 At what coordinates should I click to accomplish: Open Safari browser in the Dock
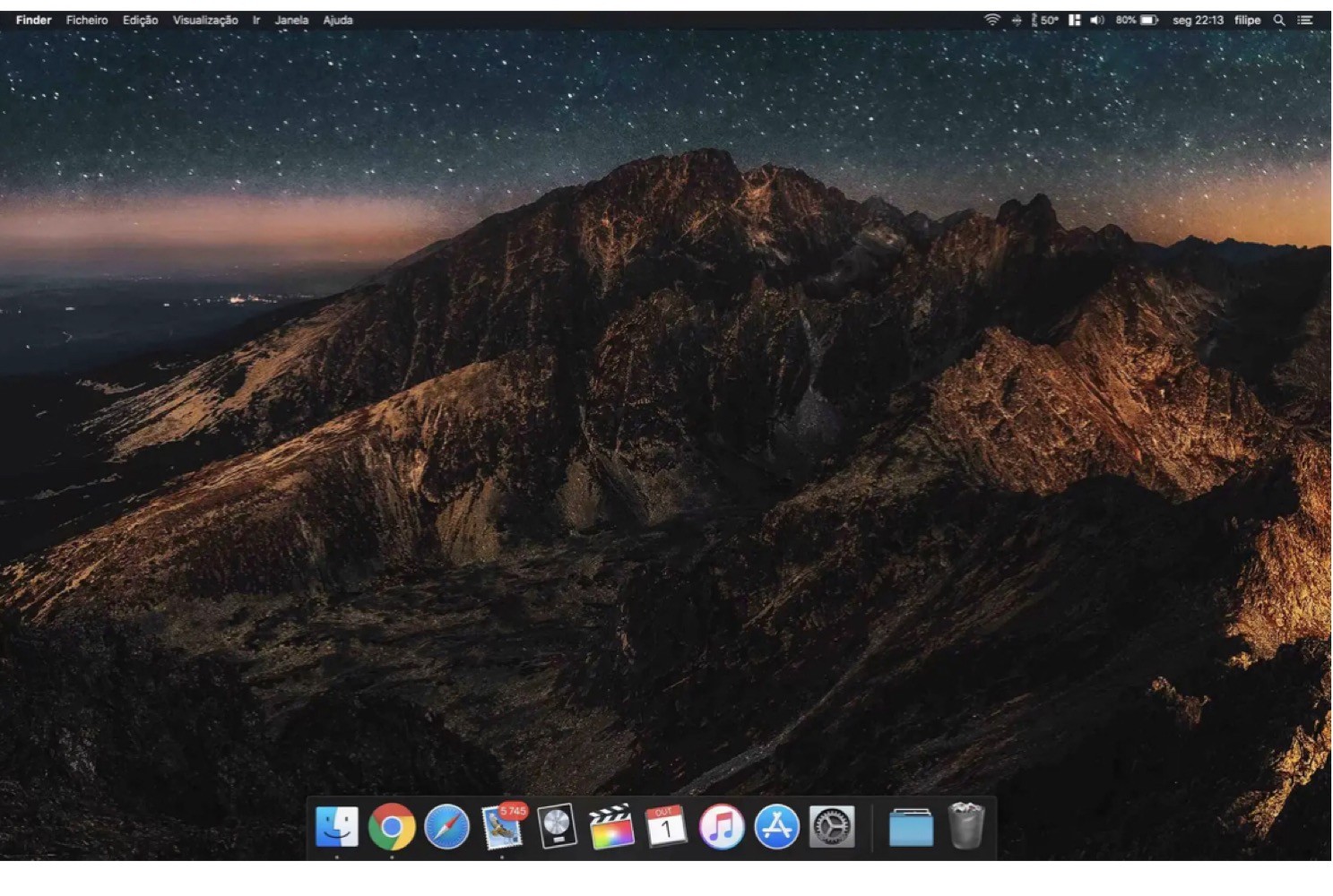coord(446,826)
